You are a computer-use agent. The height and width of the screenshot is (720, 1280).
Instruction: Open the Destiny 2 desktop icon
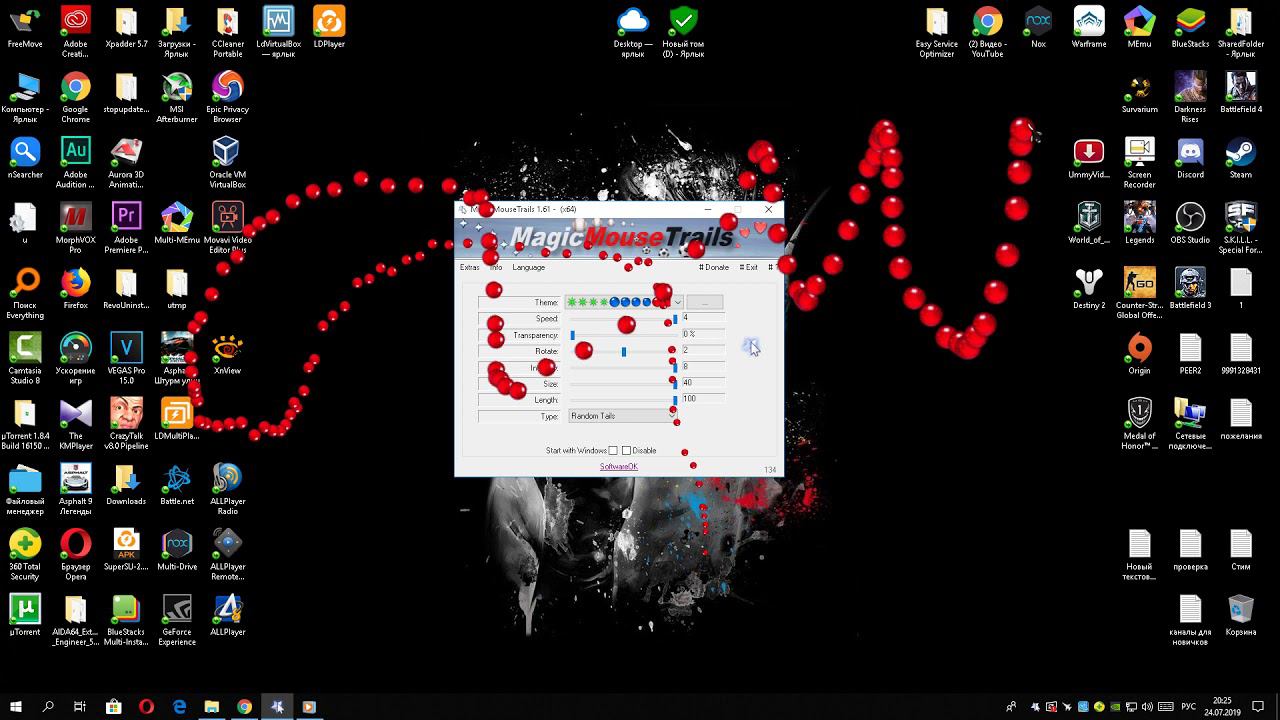click(x=1089, y=290)
